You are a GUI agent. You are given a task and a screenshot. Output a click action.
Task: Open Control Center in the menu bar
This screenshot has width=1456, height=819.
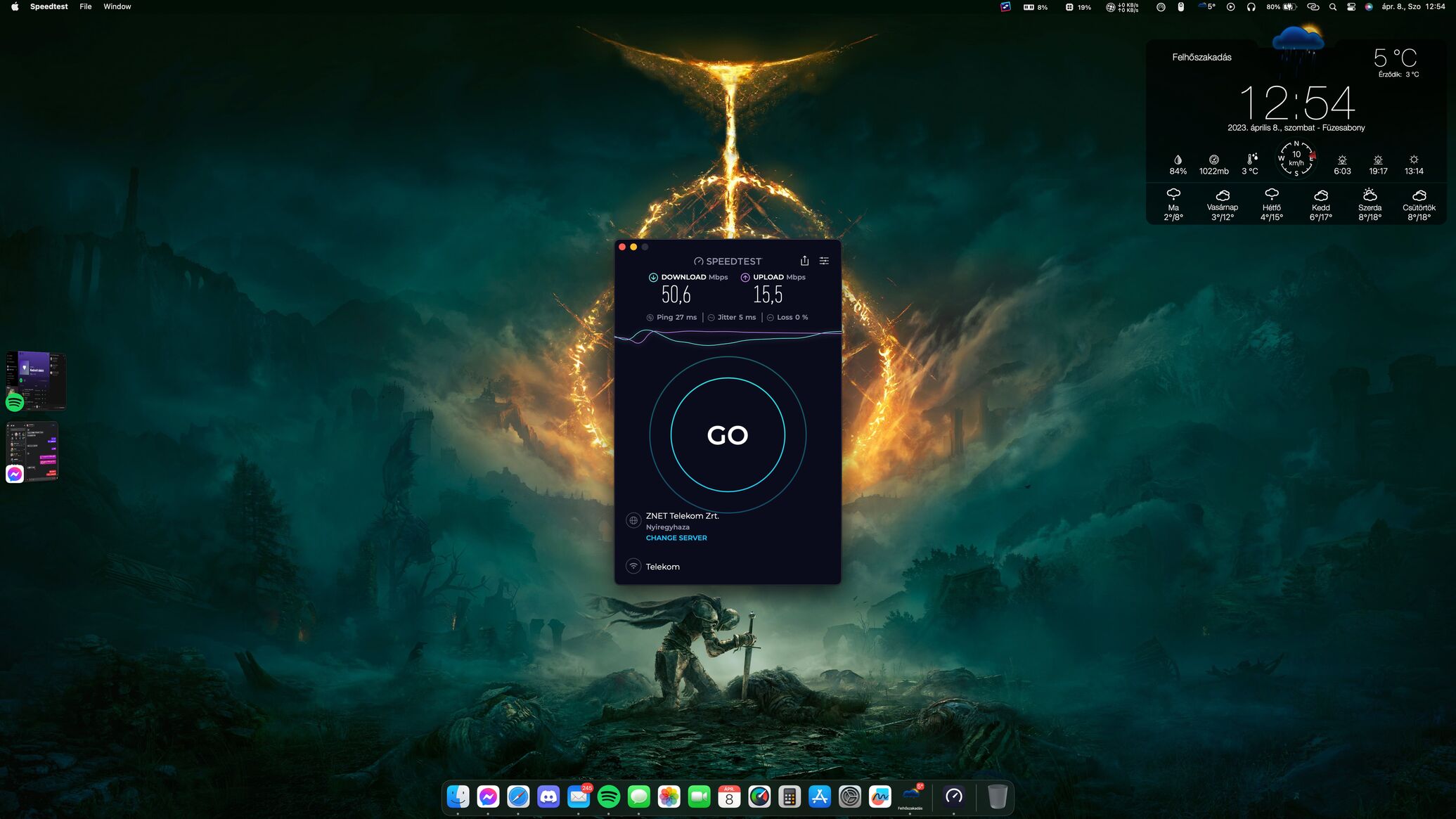(x=1351, y=7)
